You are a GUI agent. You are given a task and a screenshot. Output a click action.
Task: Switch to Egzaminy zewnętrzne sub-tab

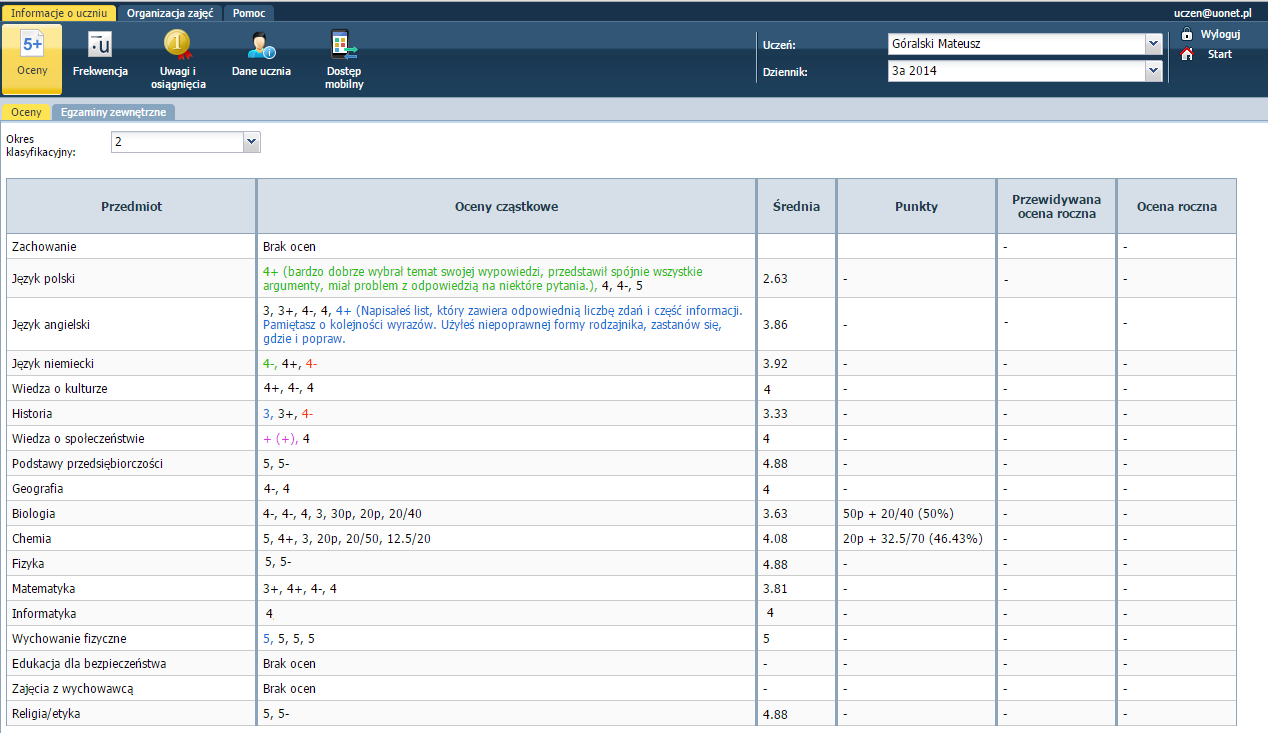pyautogui.click(x=113, y=112)
